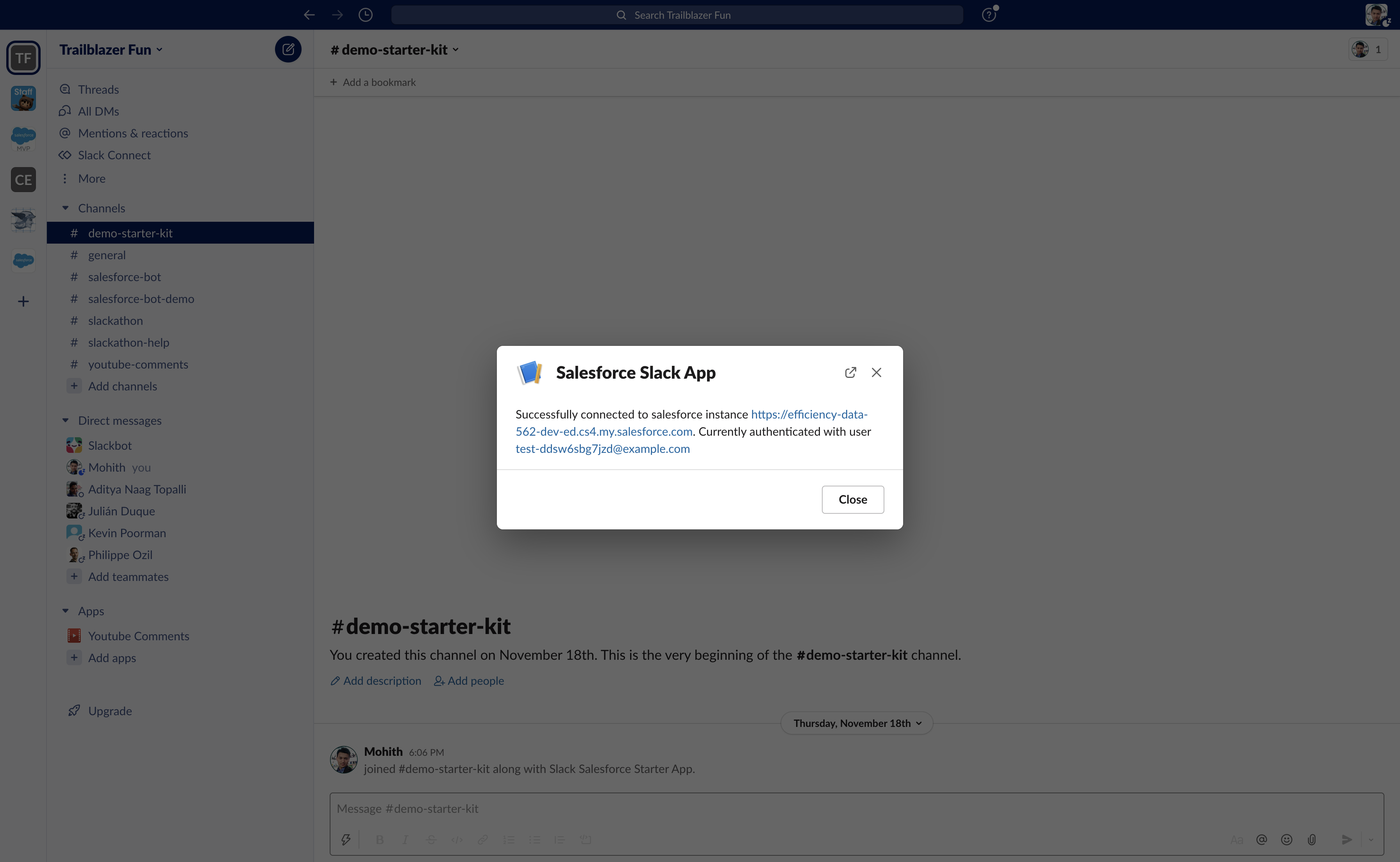
Task: Click the shortcuts lightning bolt icon
Action: (x=346, y=839)
